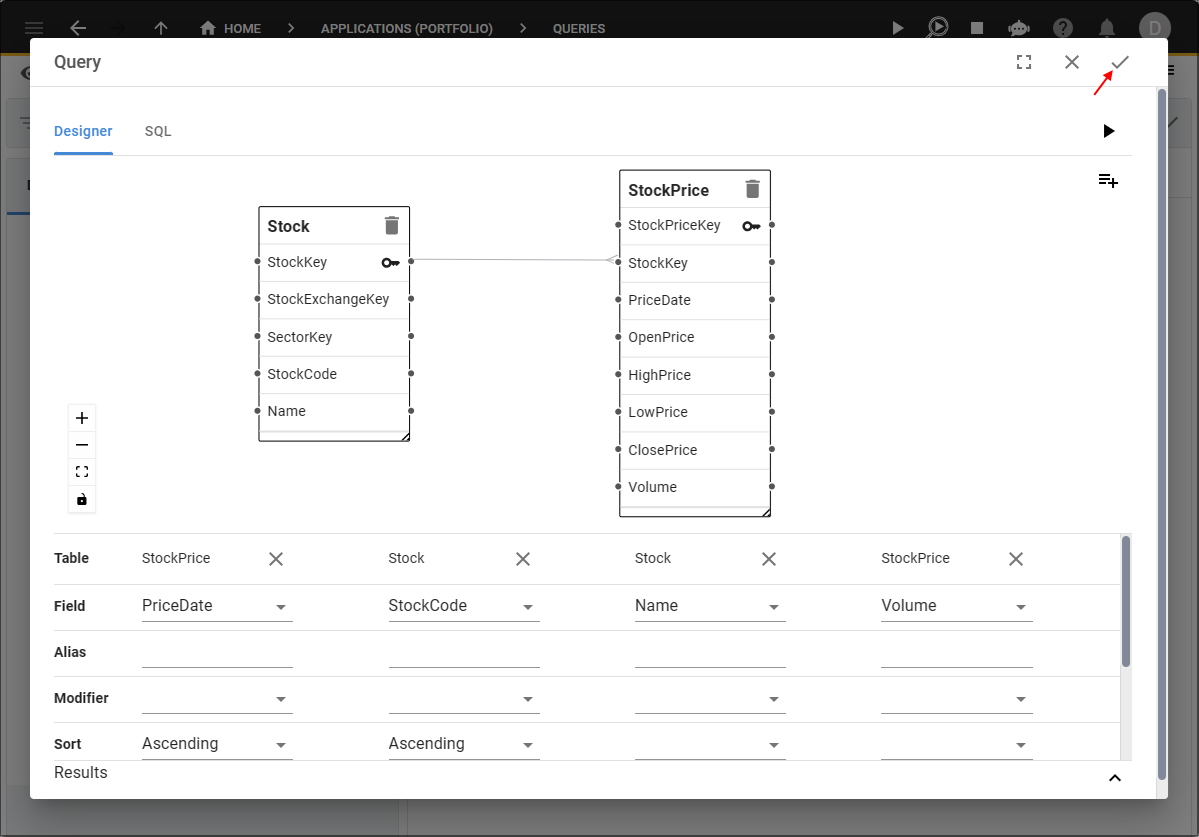Open the PriceDate field dropdown

coord(217,606)
